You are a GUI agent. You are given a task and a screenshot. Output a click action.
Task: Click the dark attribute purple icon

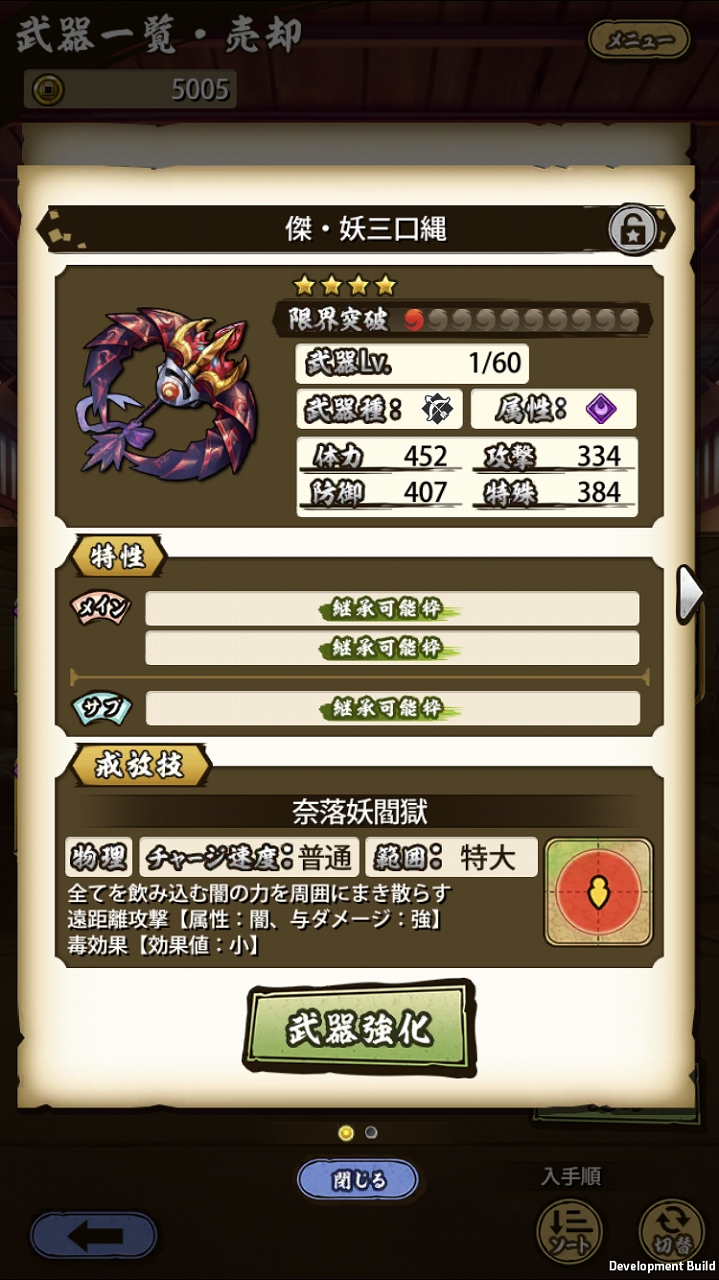click(x=600, y=409)
